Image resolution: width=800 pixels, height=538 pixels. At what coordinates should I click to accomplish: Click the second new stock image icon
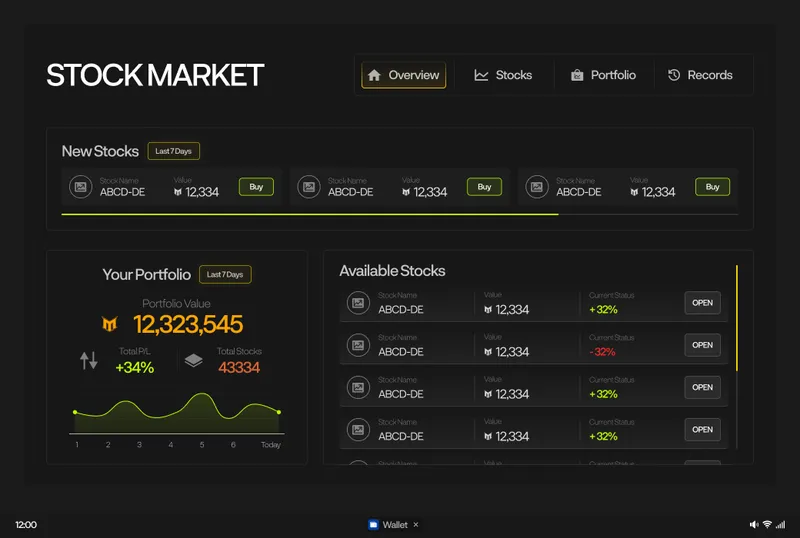coord(309,187)
